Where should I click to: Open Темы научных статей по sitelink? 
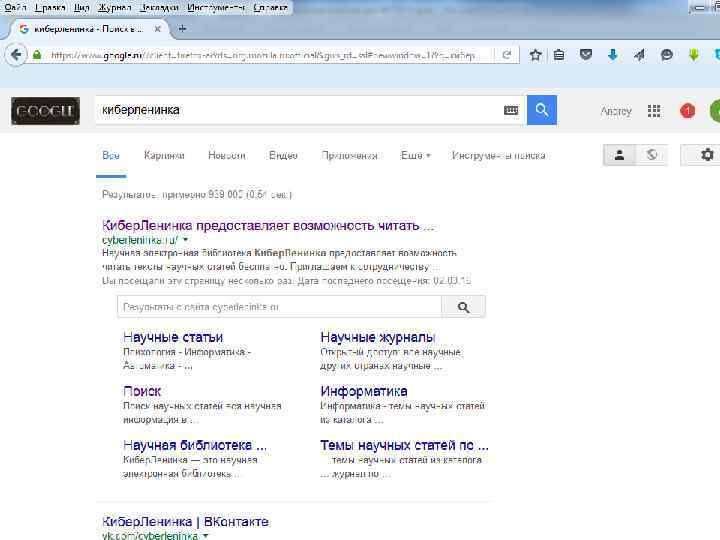(x=404, y=445)
